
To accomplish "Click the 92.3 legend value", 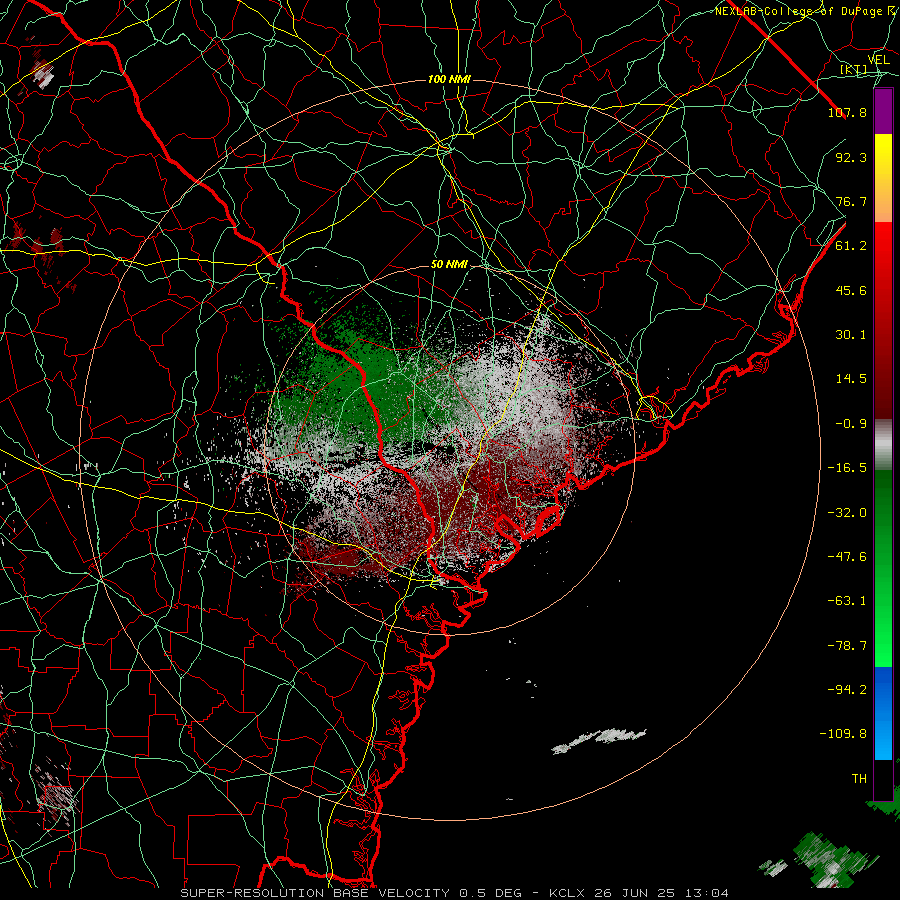I will coord(851,157).
